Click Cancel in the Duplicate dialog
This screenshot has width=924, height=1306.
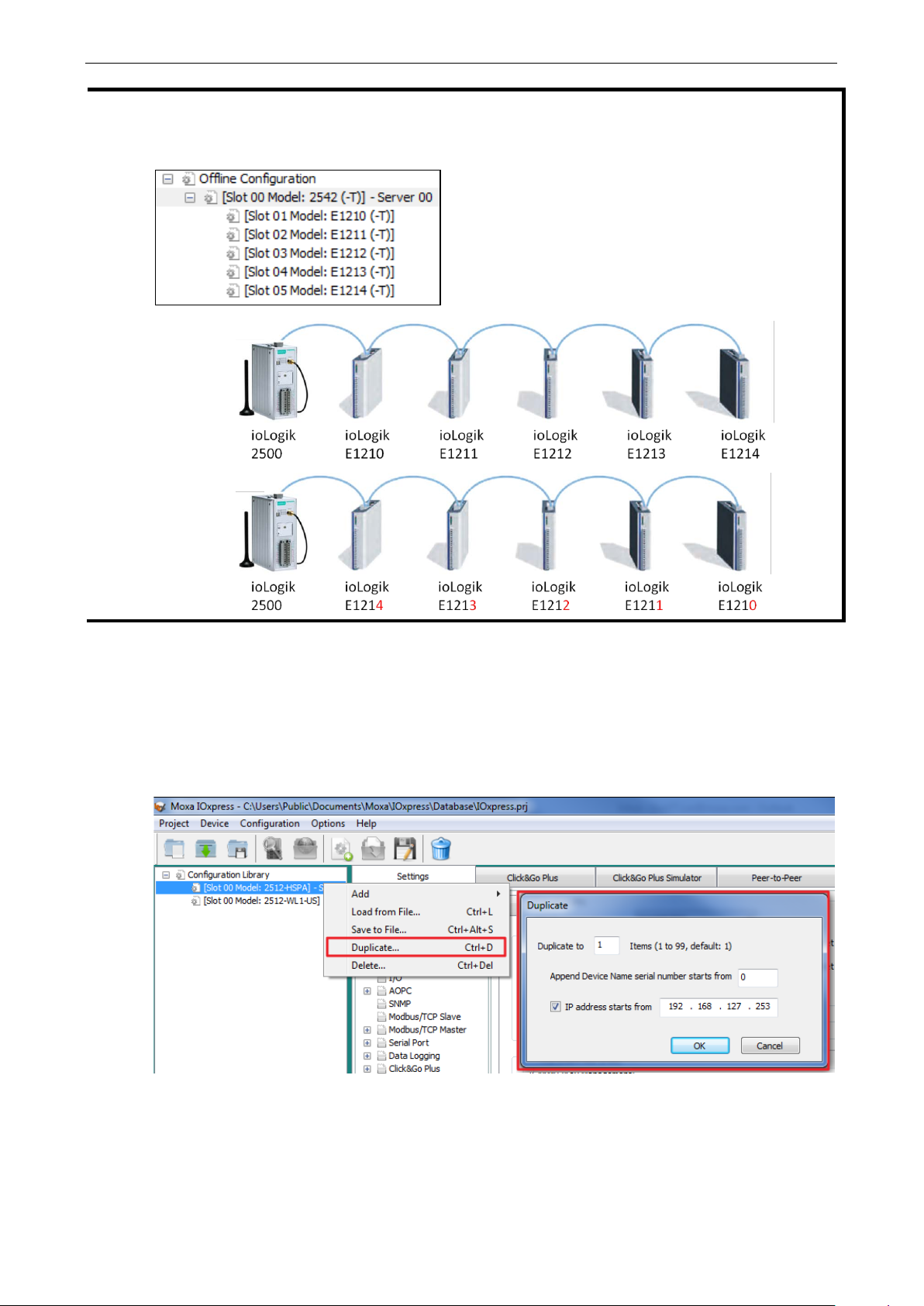point(770,1046)
